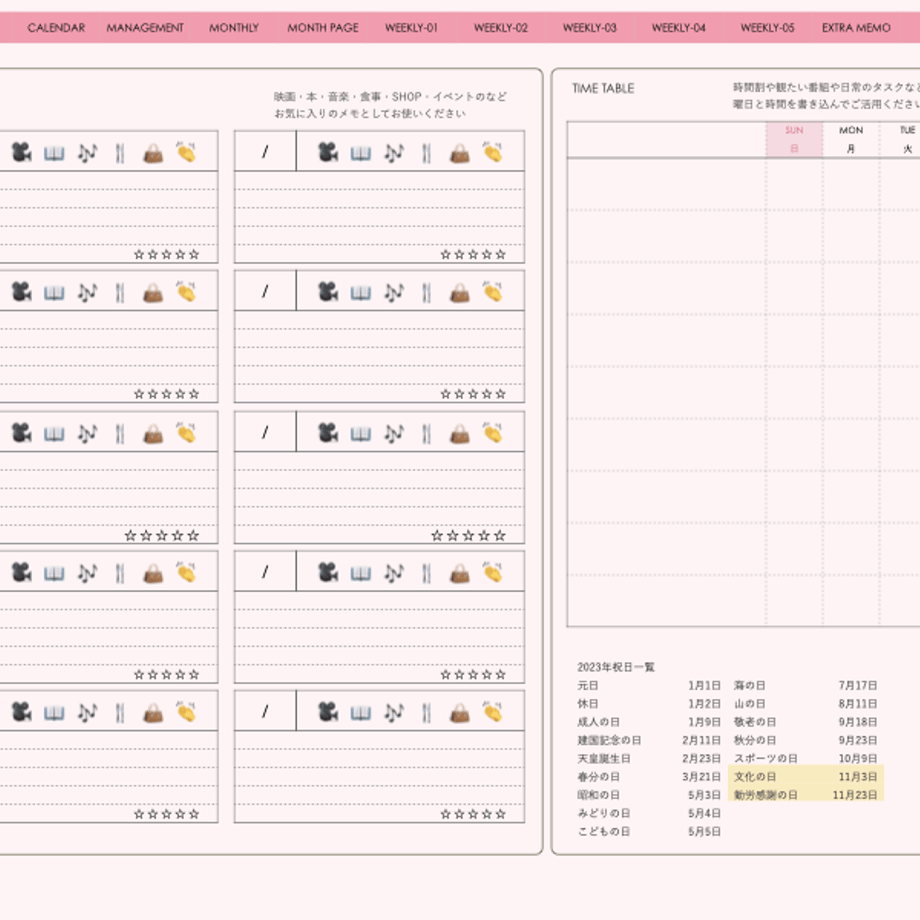Click the date slash field in fourth right-column card

pos(265,571)
